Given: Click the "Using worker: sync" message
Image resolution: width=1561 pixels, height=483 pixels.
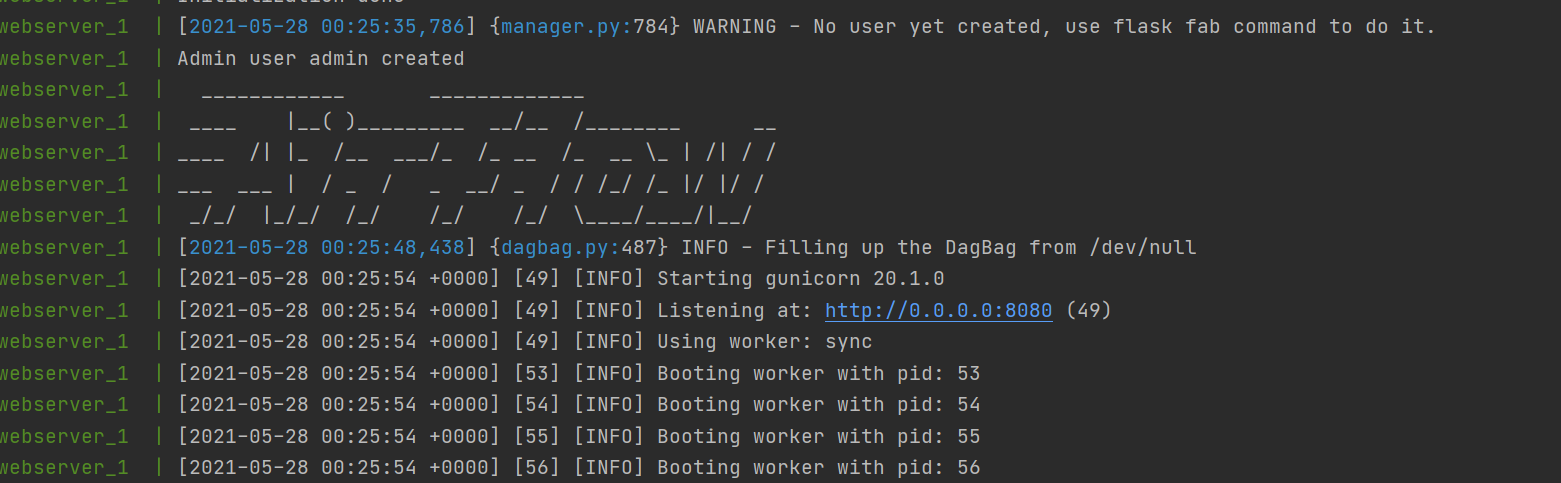Looking at the screenshot, I should tap(764, 342).
